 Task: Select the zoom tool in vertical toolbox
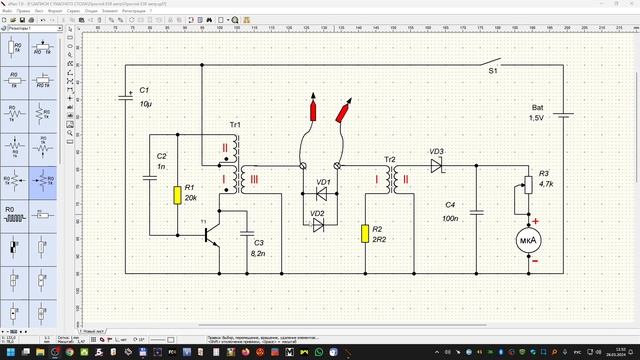click(70, 133)
